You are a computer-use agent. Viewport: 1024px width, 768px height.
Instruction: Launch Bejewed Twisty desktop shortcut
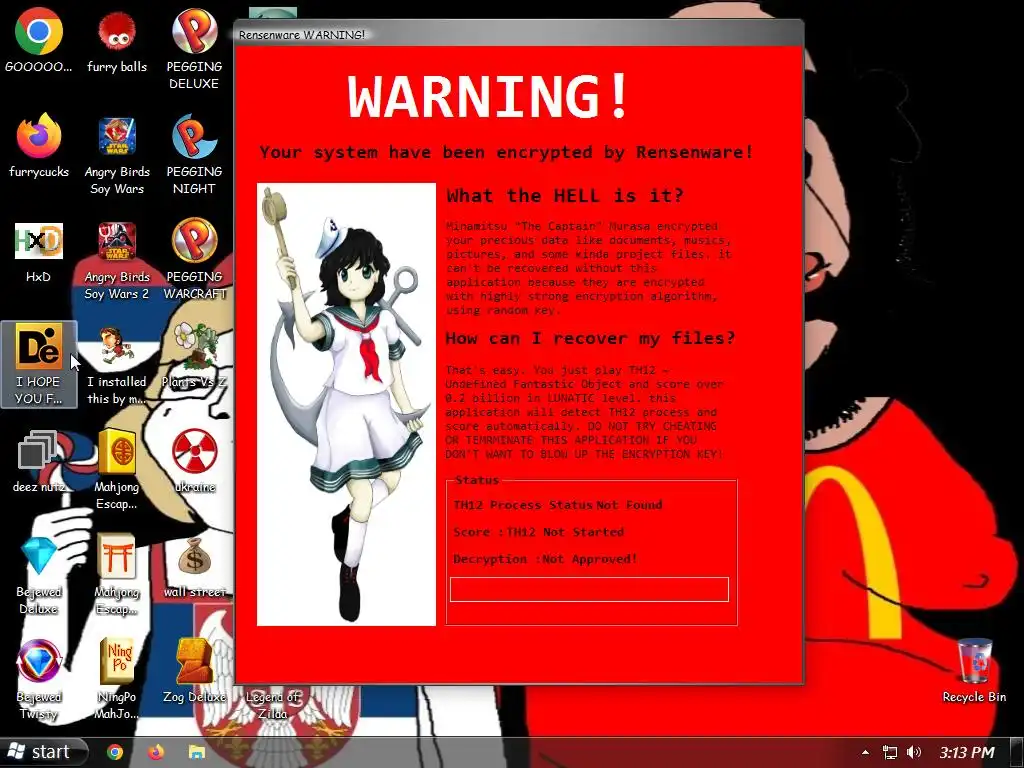pos(39,679)
